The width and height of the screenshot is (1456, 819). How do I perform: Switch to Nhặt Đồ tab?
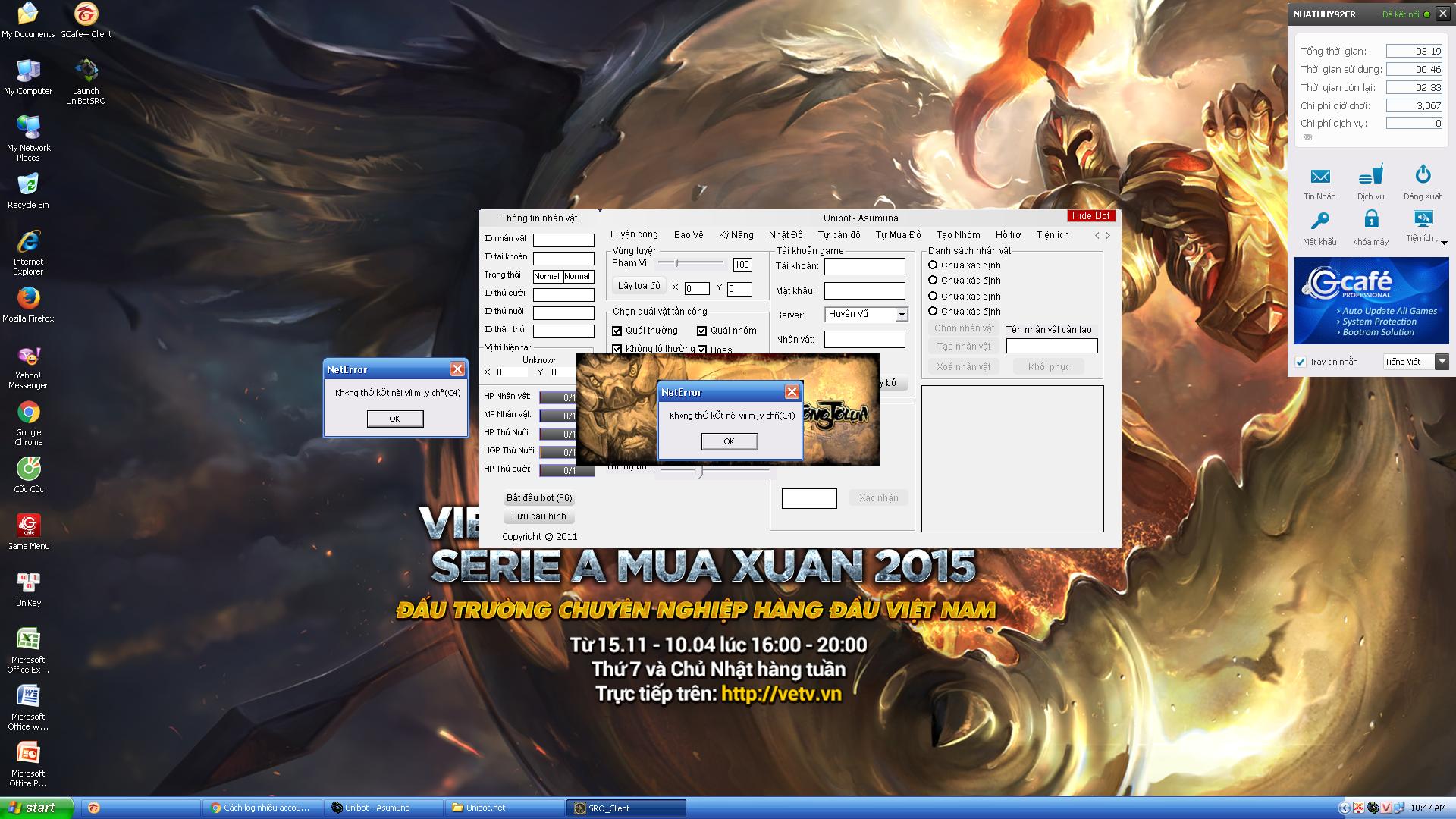786,235
